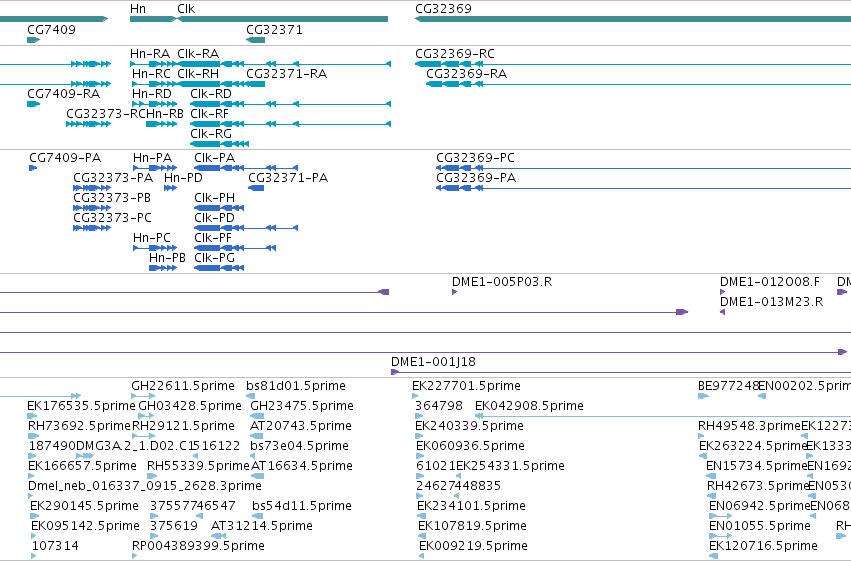This screenshot has height=561, width=851.
Task: Click transcript CG32371-RA
Action: tap(287, 74)
